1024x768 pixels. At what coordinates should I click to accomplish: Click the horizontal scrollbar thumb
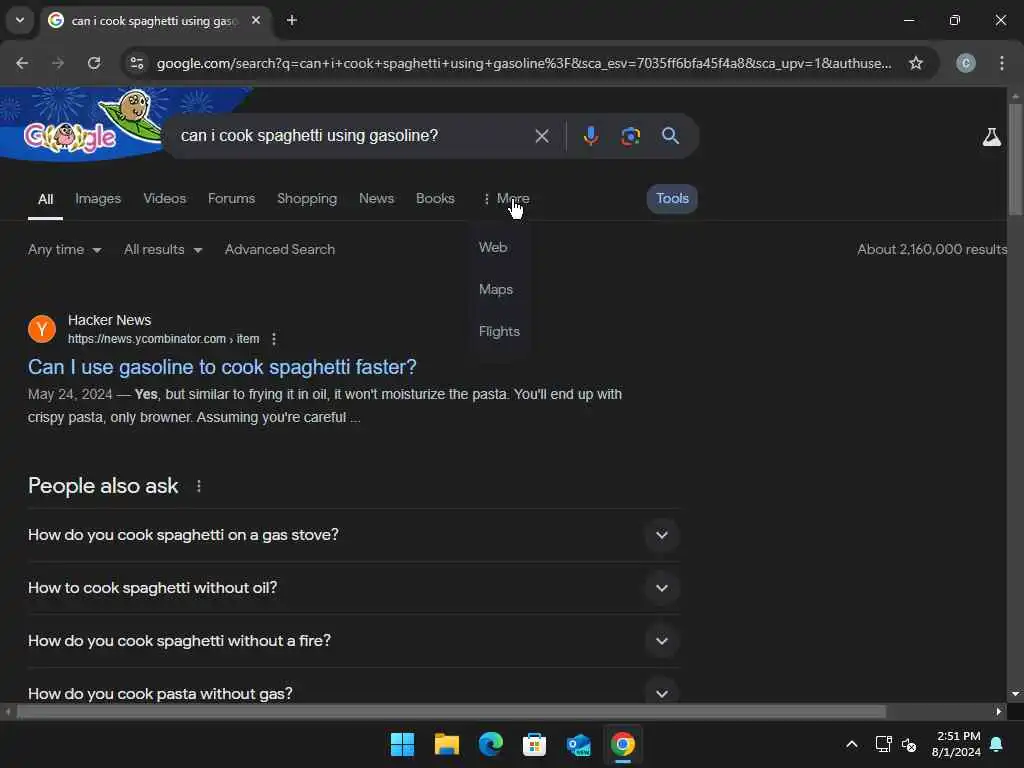[x=451, y=711]
